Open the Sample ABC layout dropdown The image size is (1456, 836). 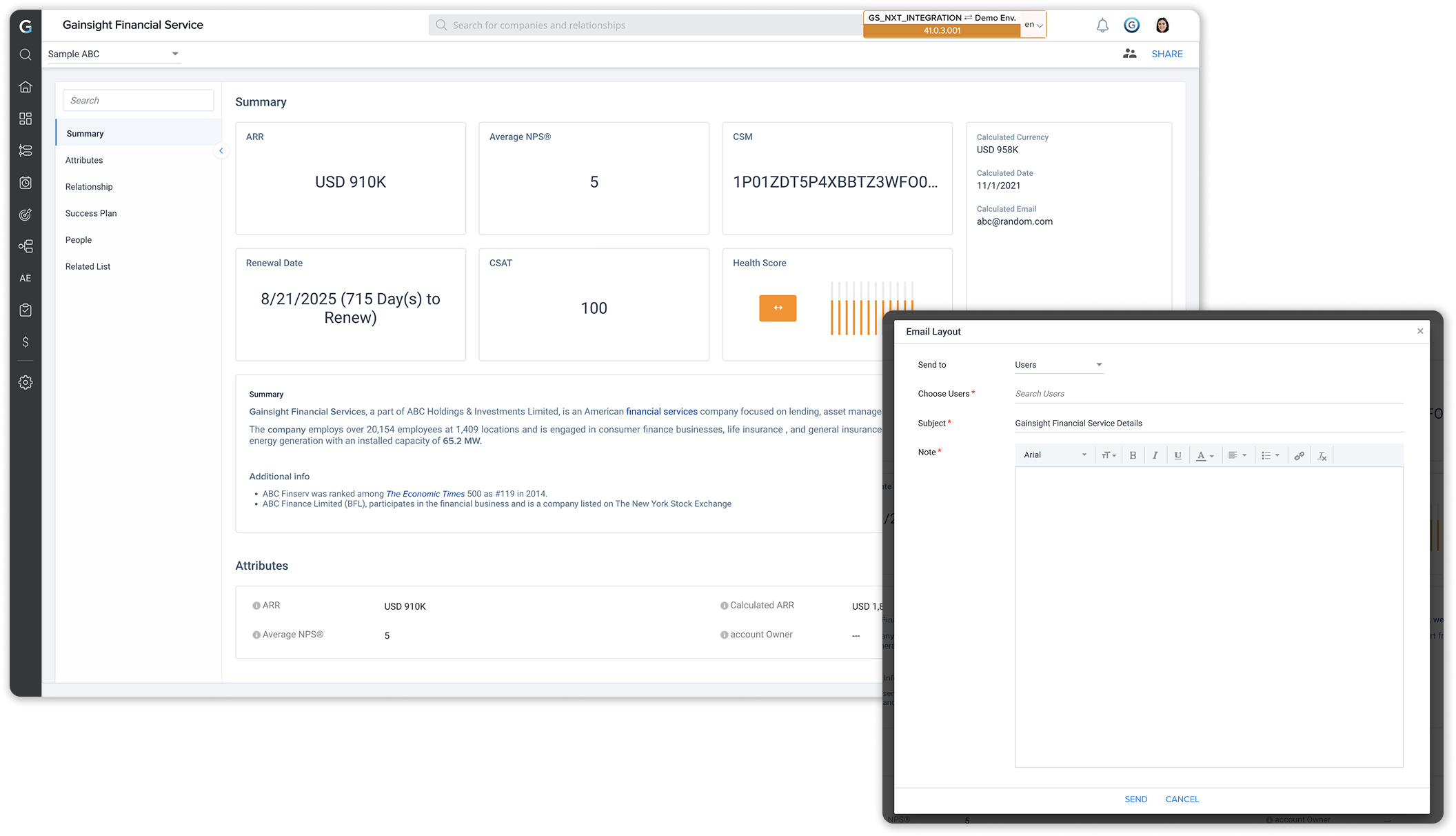[x=114, y=54]
